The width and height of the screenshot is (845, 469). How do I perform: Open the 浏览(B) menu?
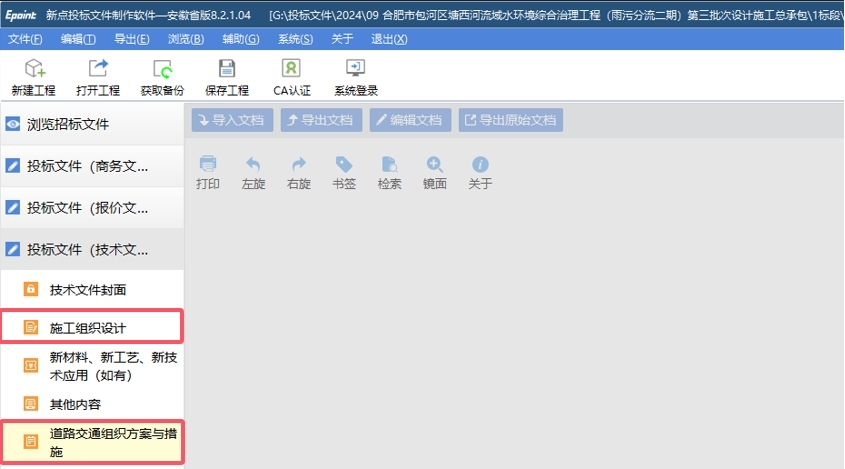pyautogui.click(x=186, y=39)
